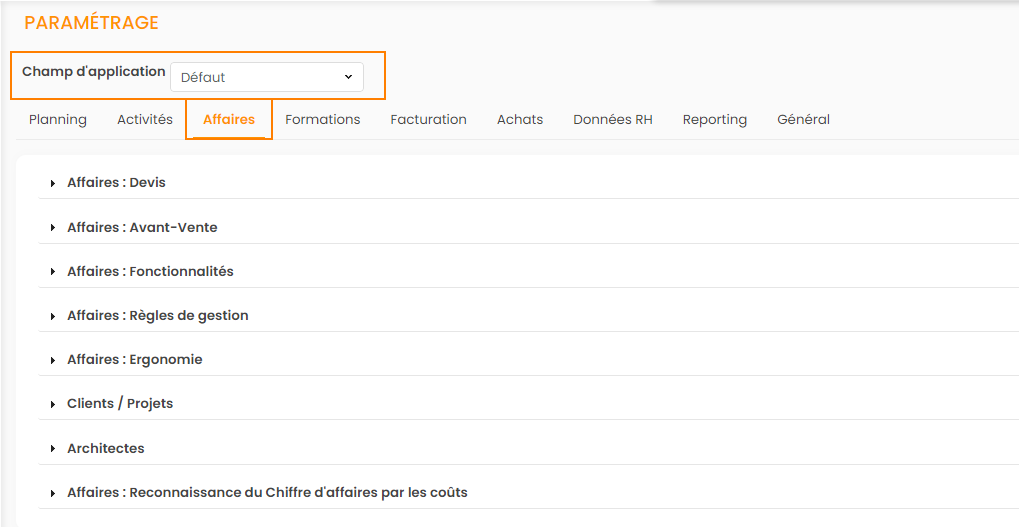1019x527 pixels.
Task: Expand Reconnaissance du Chiffre d'affaires section
Action: coord(267,492)
